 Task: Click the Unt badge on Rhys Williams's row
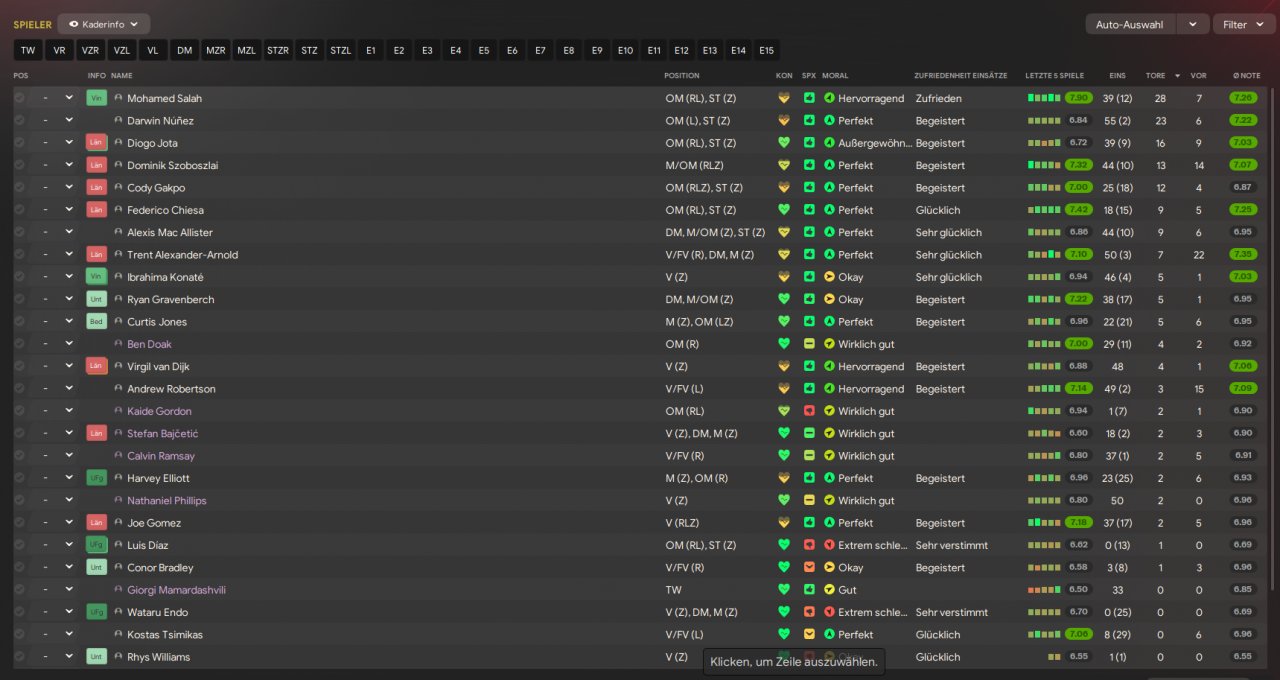click(96, 657)
